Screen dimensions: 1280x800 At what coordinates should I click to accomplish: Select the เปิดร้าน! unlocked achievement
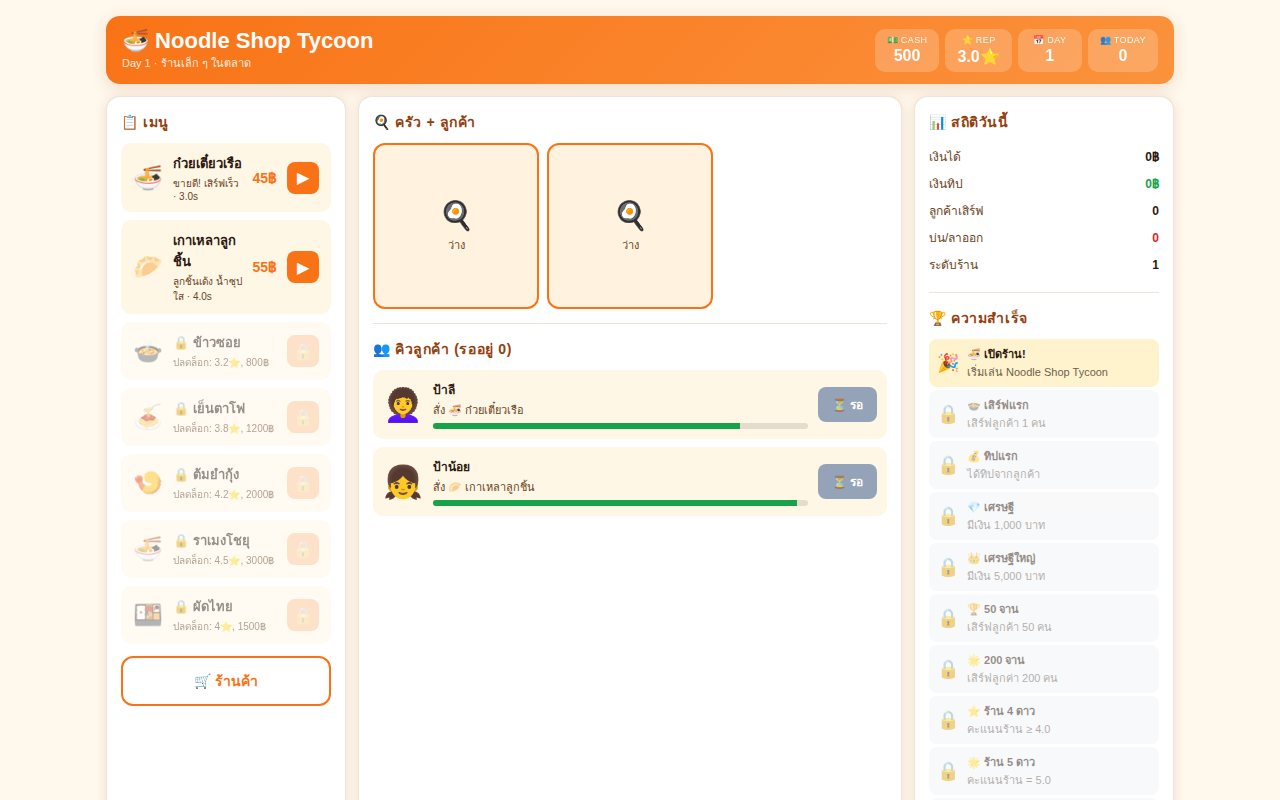point(1044,363)
